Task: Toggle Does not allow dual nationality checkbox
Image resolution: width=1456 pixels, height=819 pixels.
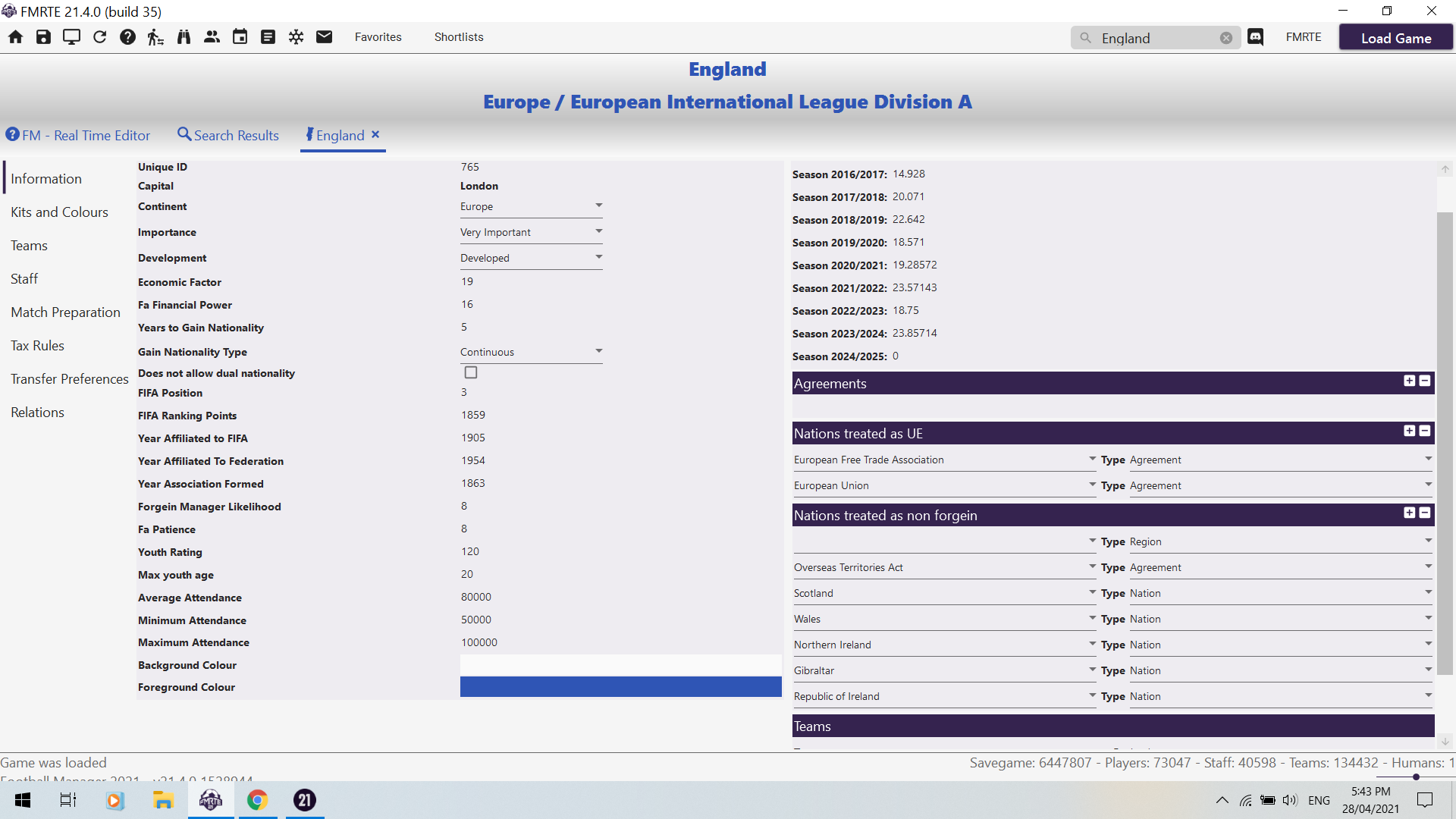Action: click(471, 372)
